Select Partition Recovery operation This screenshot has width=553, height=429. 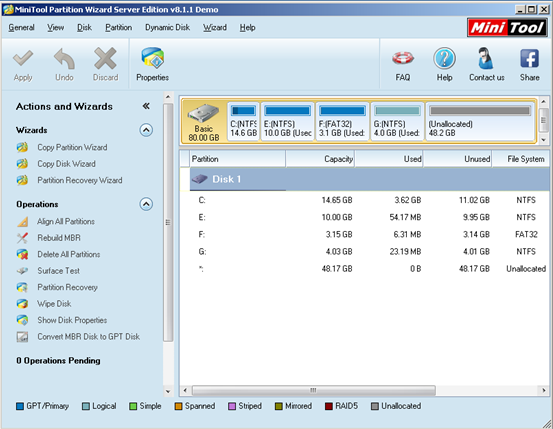(x=67, y=287)
